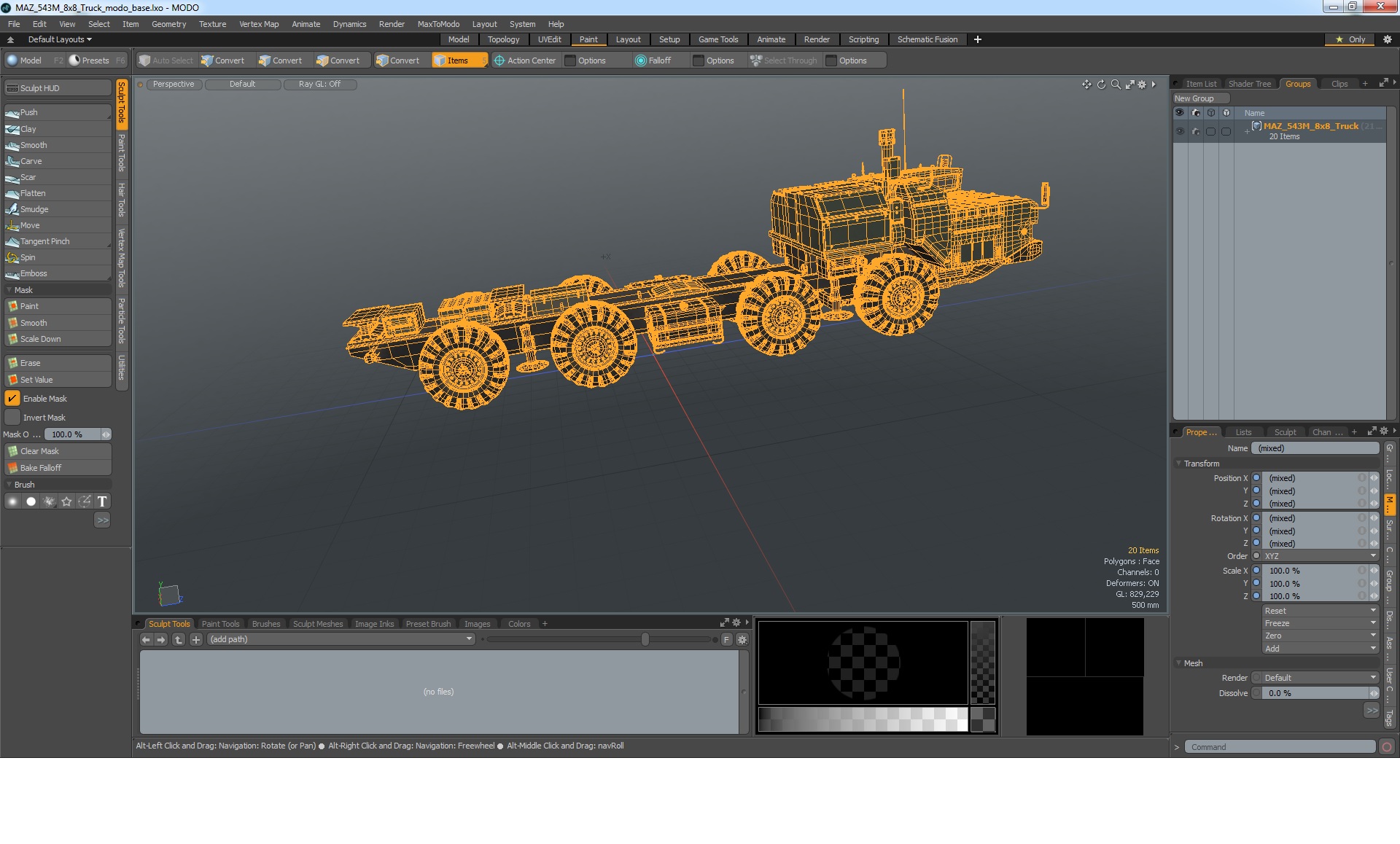
Task: Click the viewport rotate icon
Action: [x=1101, y=85]
